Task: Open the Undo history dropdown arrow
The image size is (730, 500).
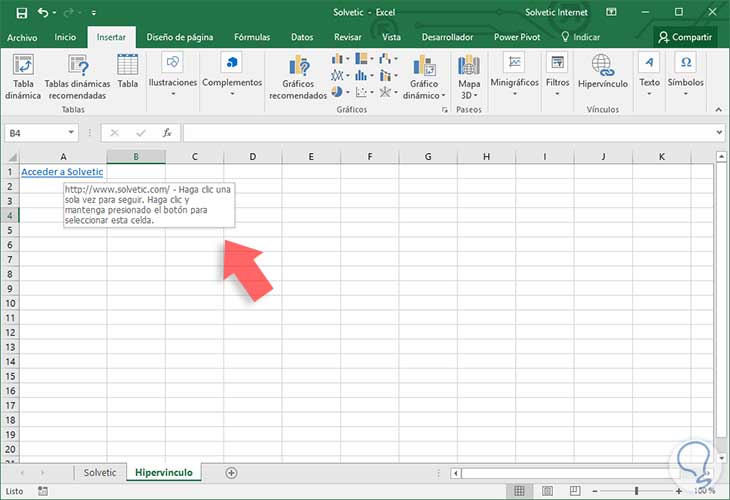Action: click(54, 13)
